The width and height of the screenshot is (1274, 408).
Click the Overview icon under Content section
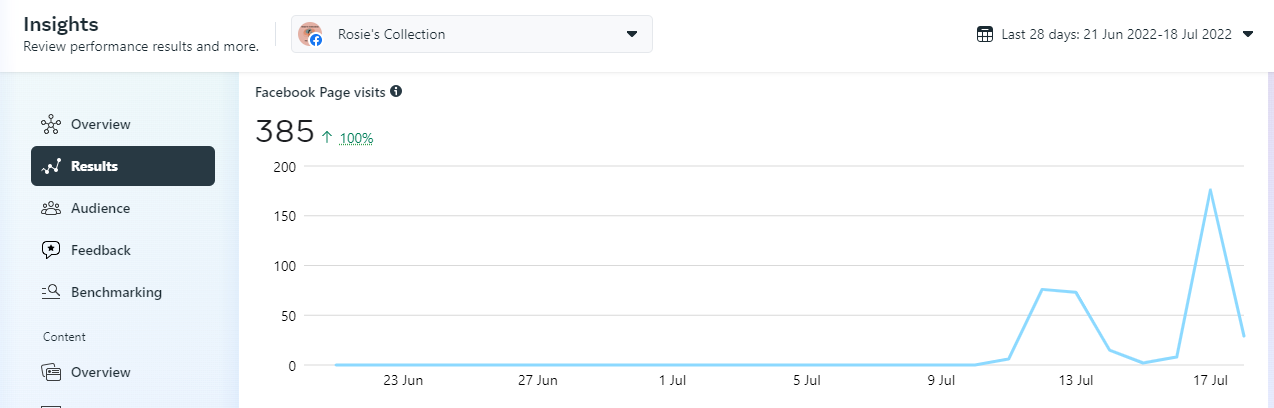pyautogui.click(x=51, y=373)
